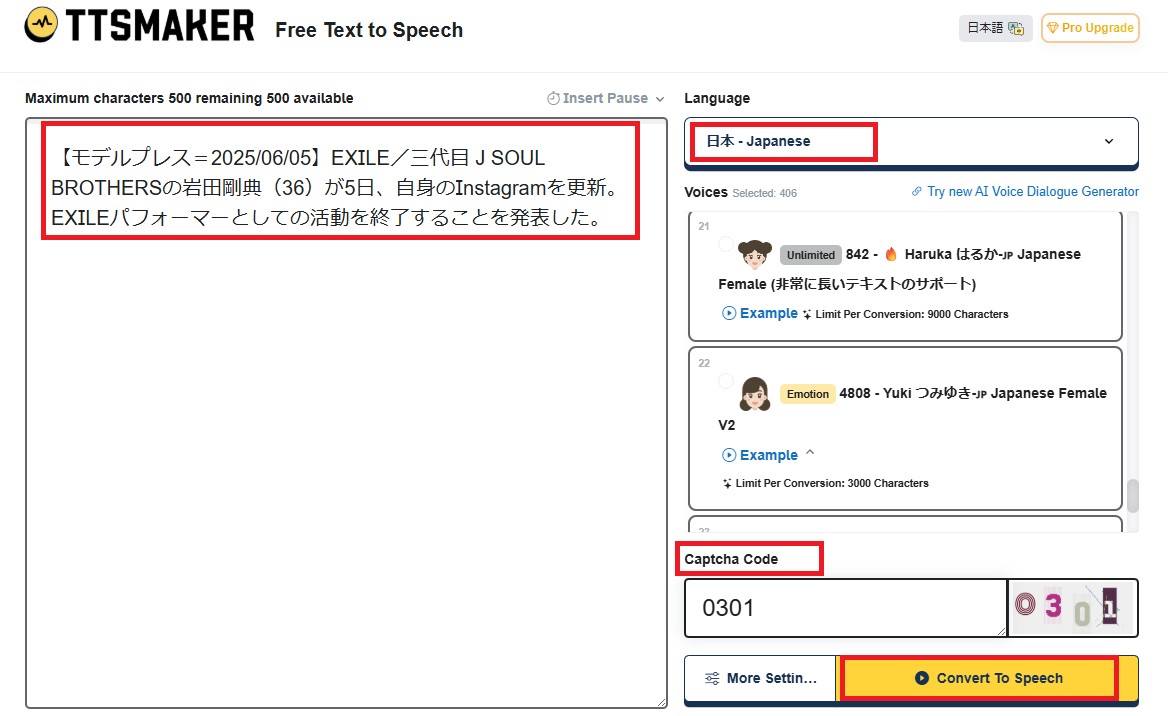Click the Unlimited badge on Haruka voice
Screen dimensions: 1168x716
tap(810, 255)
